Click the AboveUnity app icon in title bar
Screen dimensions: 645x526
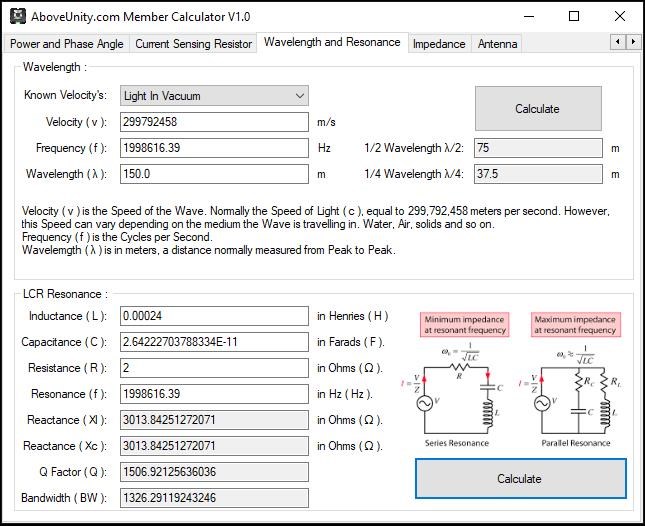tap(18, 16)
